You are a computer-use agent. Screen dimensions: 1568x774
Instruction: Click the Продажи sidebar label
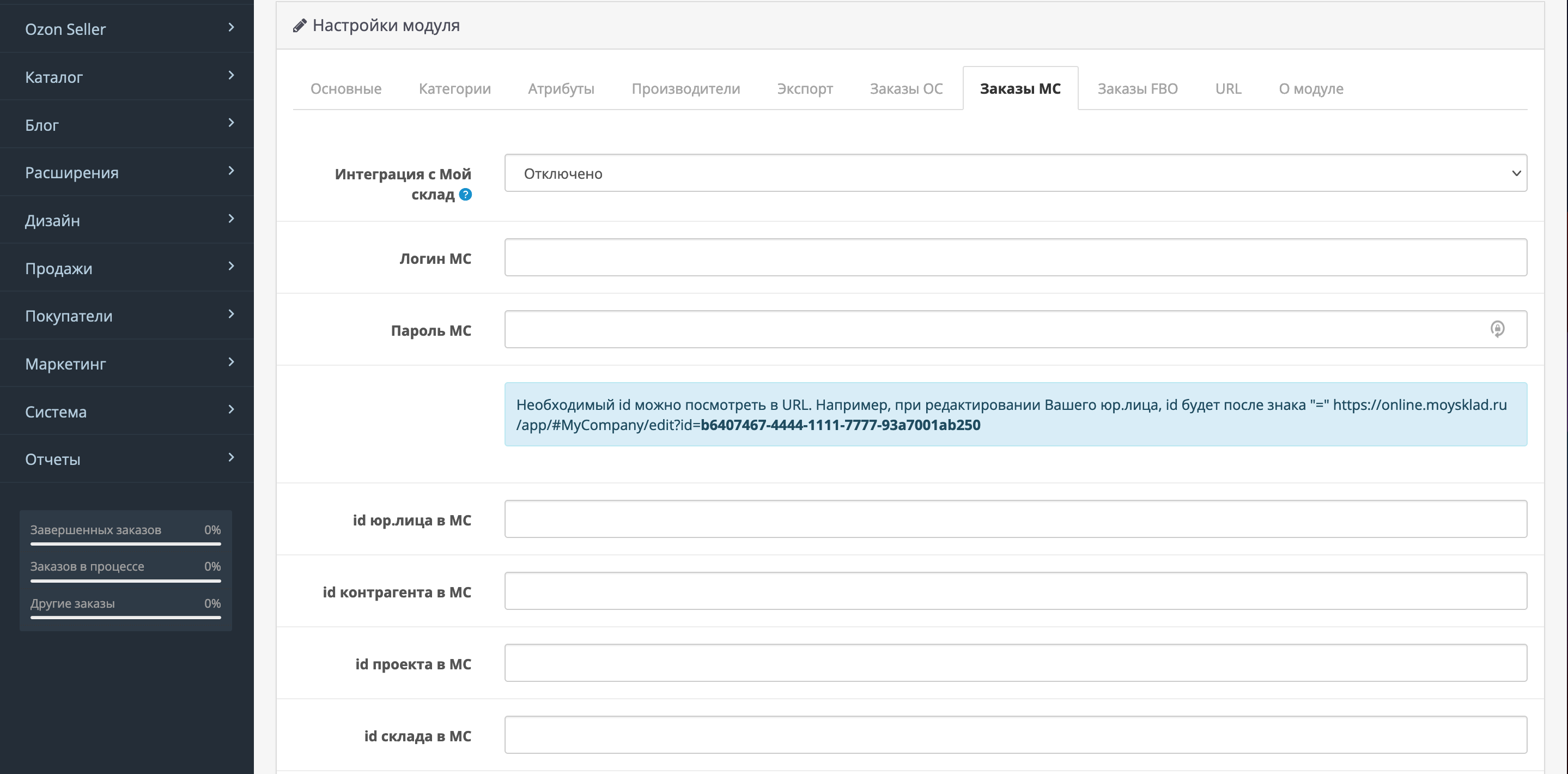coord(58,269)
